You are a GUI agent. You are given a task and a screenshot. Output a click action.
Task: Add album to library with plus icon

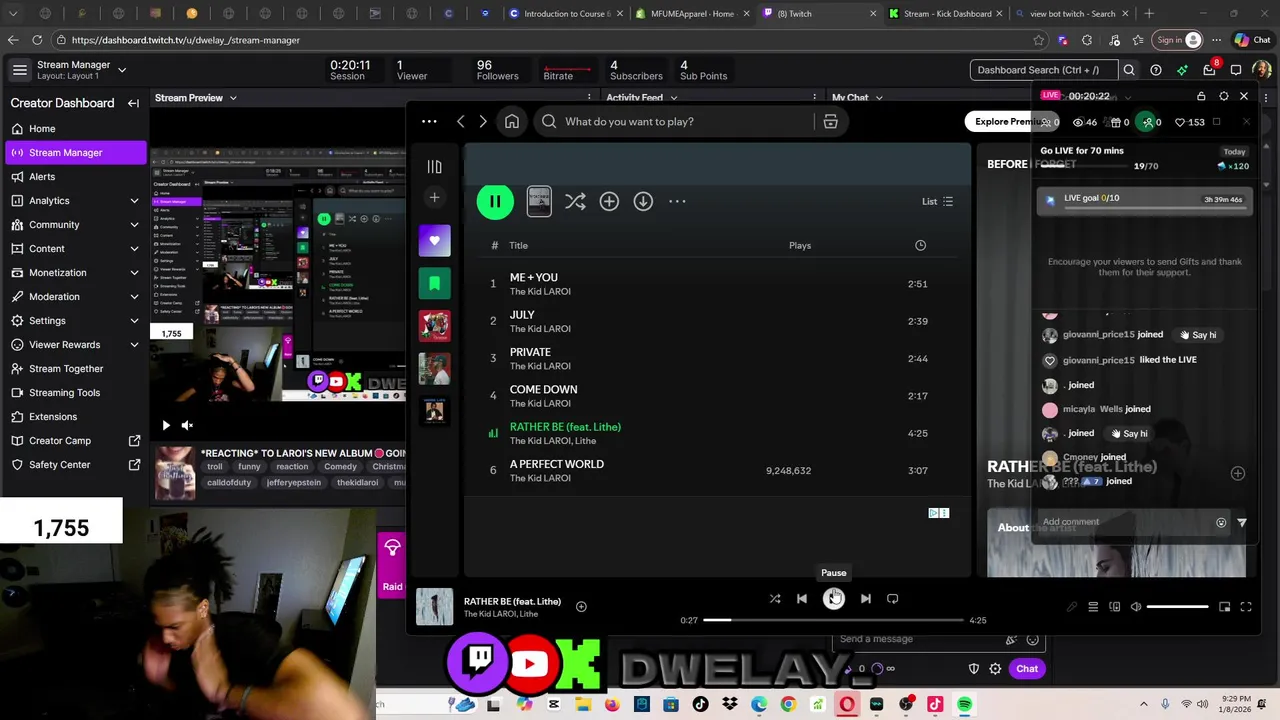pyautogui.click(x=609, y=201)
